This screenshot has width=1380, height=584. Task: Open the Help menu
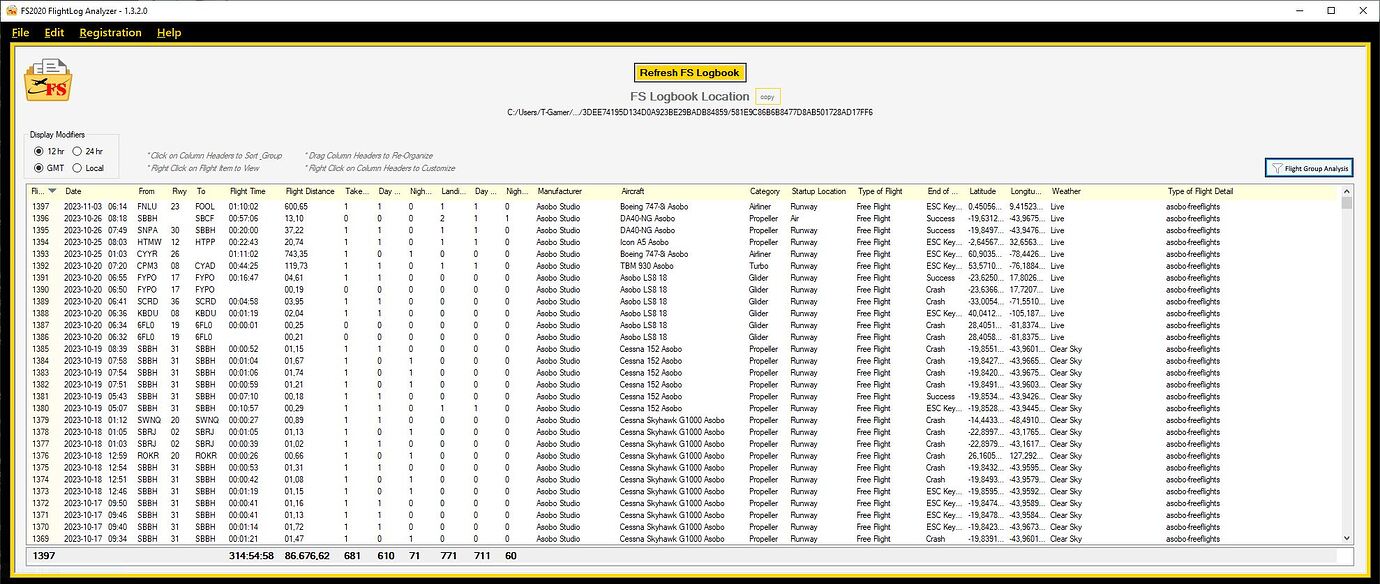tap(169, 32)
